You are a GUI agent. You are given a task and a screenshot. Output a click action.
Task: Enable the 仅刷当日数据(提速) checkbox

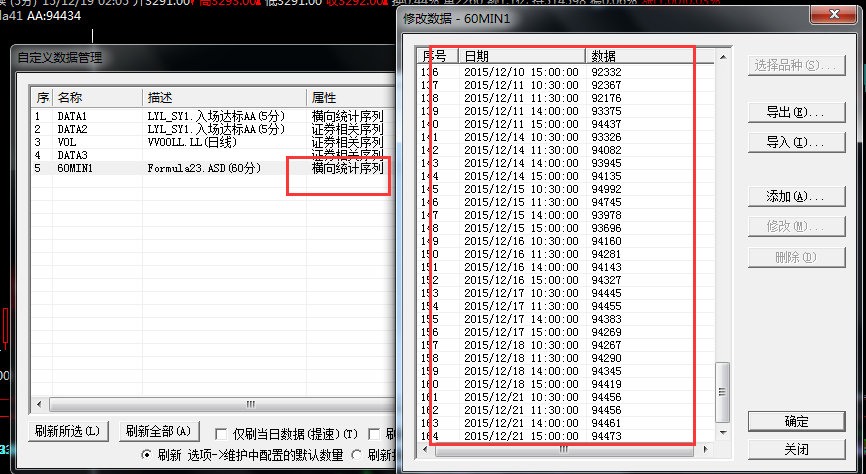tap(223, 433)
